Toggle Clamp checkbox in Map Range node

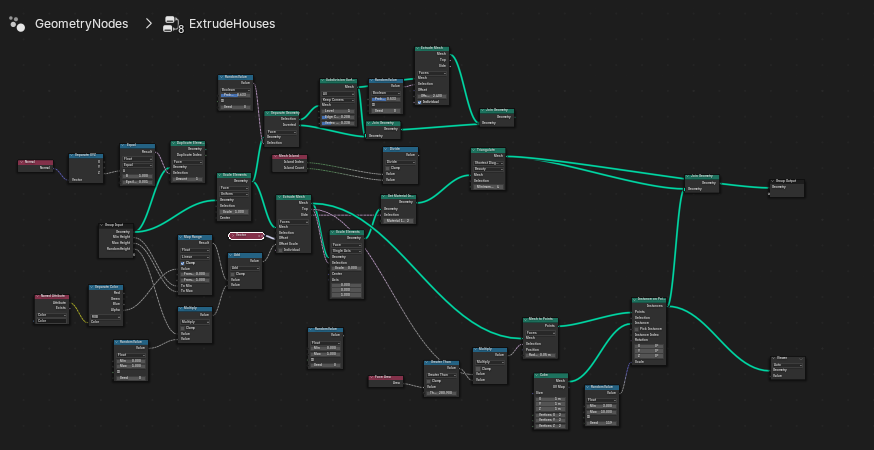tap(183, 263)
